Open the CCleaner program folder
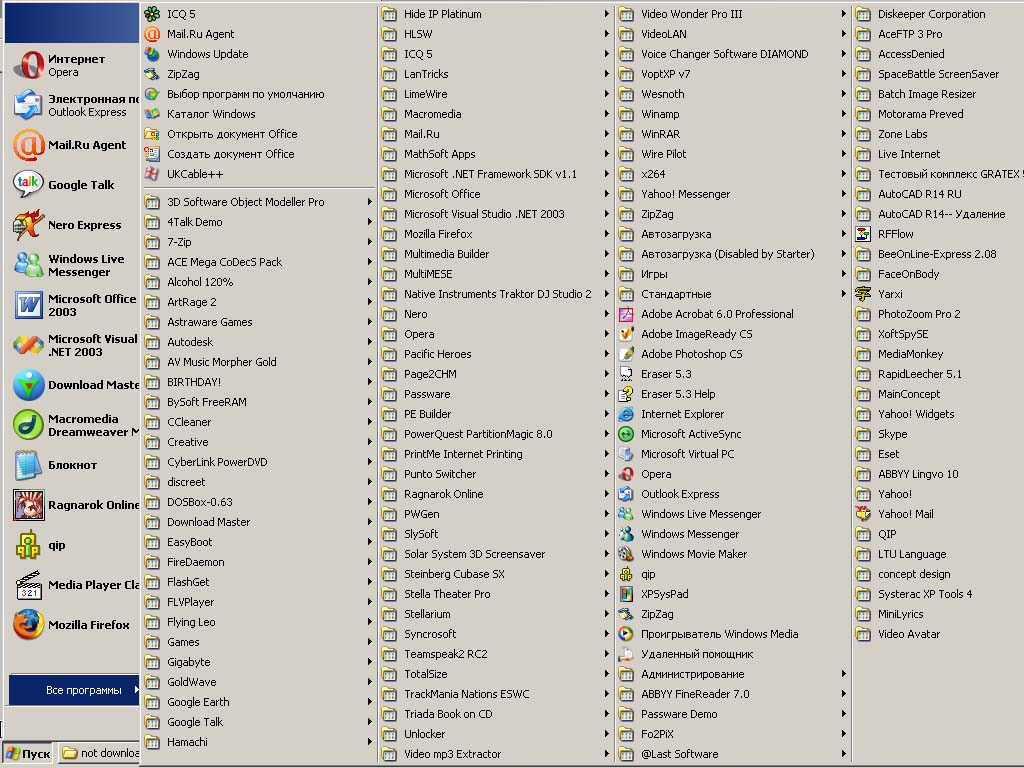Viewport: 1024px width, 768px height. click(x=259, y=422)
